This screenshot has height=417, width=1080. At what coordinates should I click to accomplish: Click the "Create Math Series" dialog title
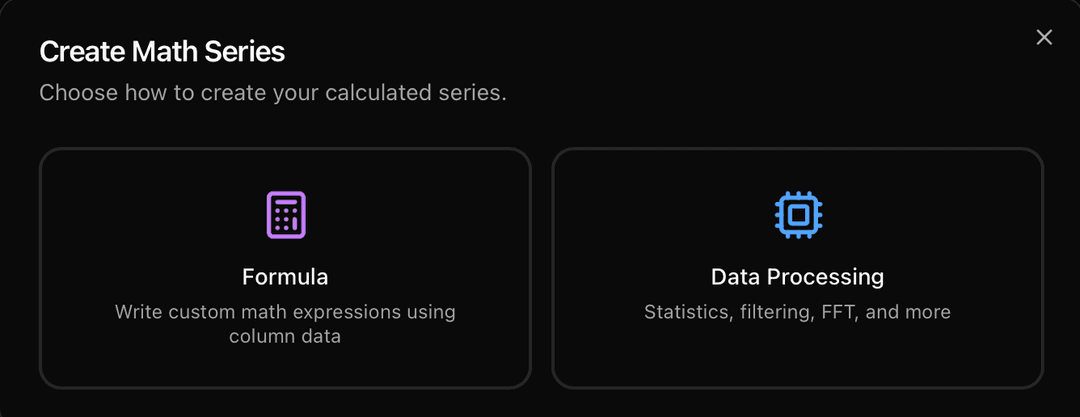click(x=162, y=52)
